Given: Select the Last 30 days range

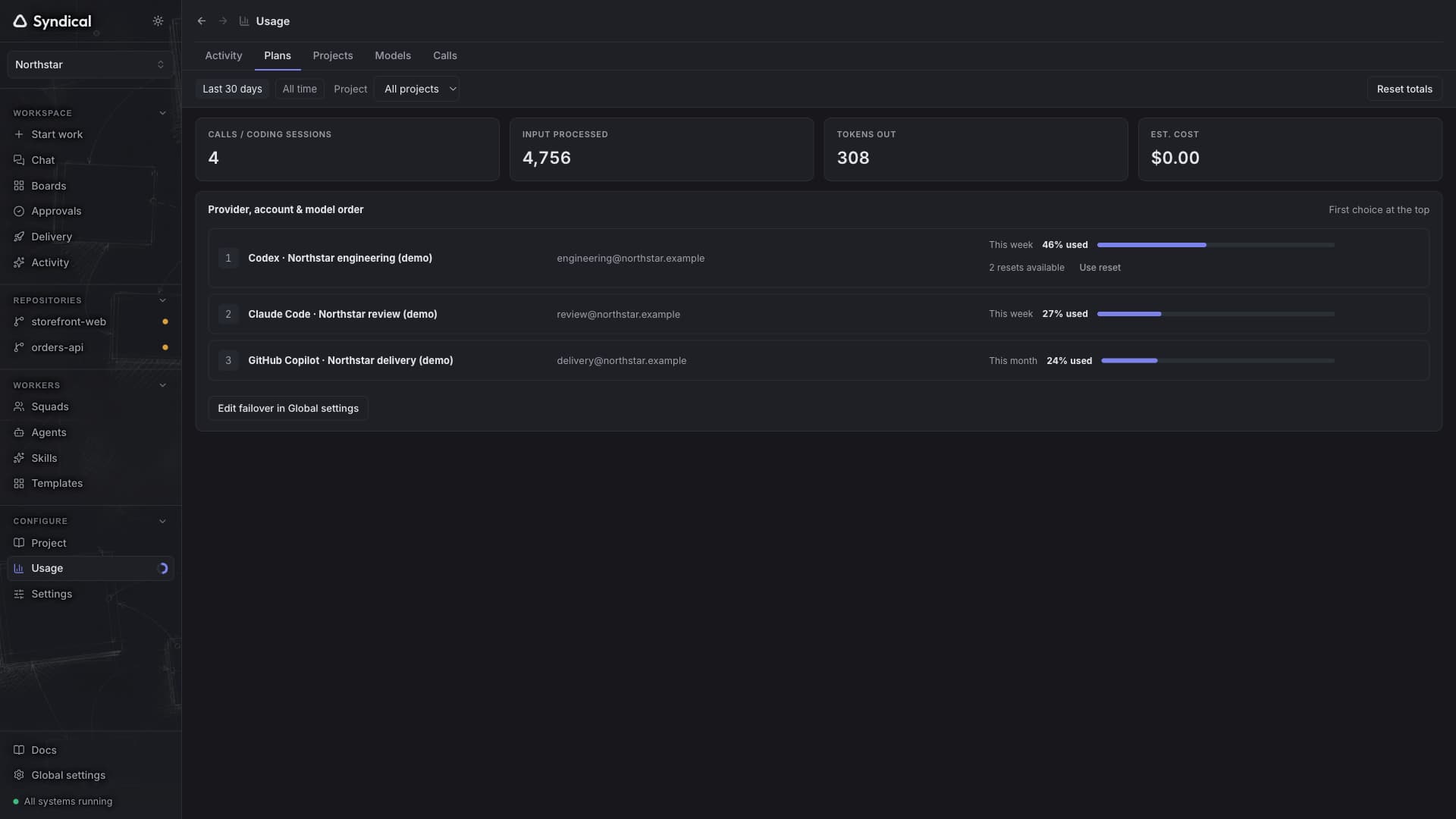Looking at the screenshot, I should 232,89.
